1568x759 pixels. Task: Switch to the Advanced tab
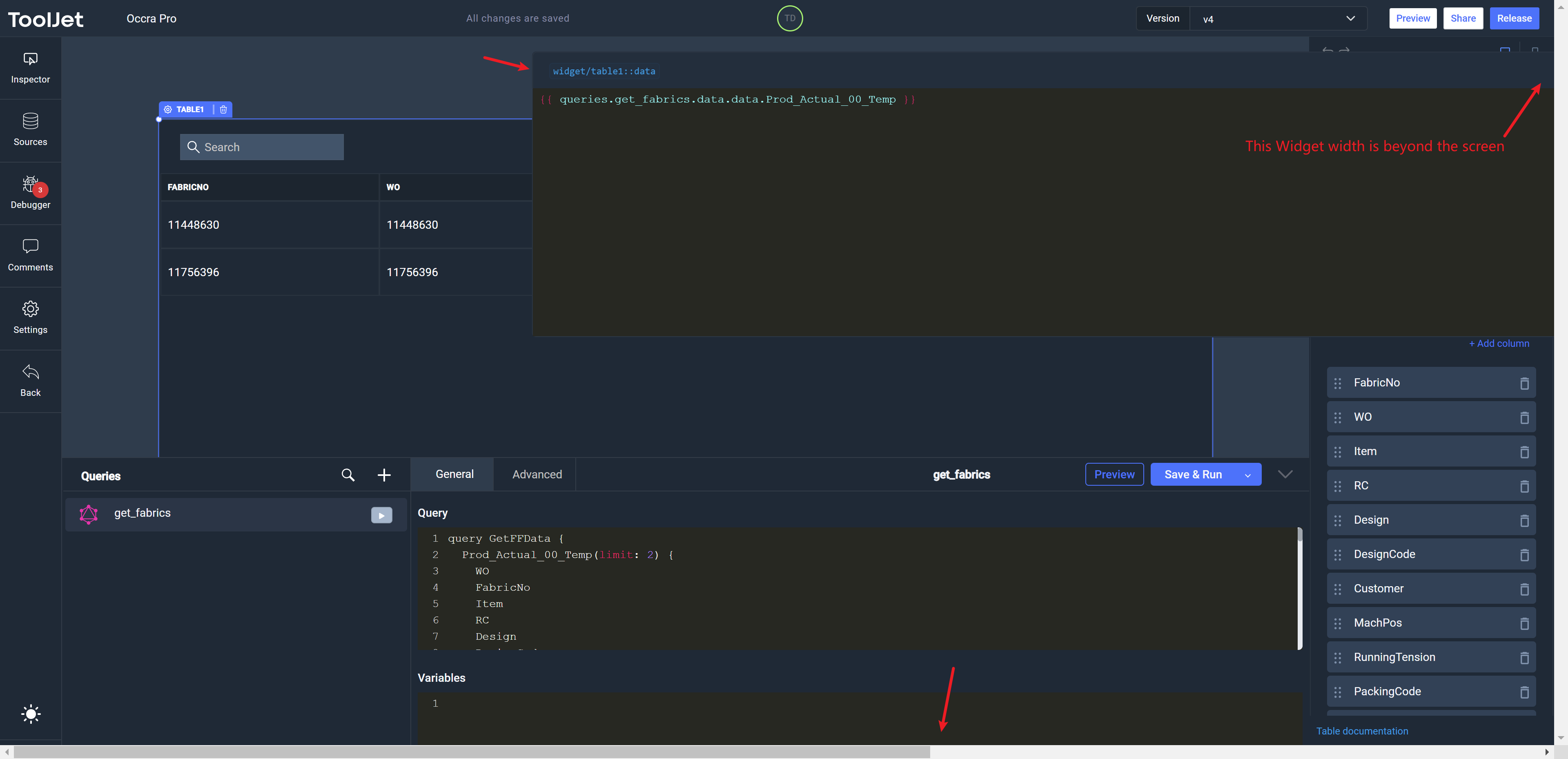pyautogui.click(x=537, y=475)
